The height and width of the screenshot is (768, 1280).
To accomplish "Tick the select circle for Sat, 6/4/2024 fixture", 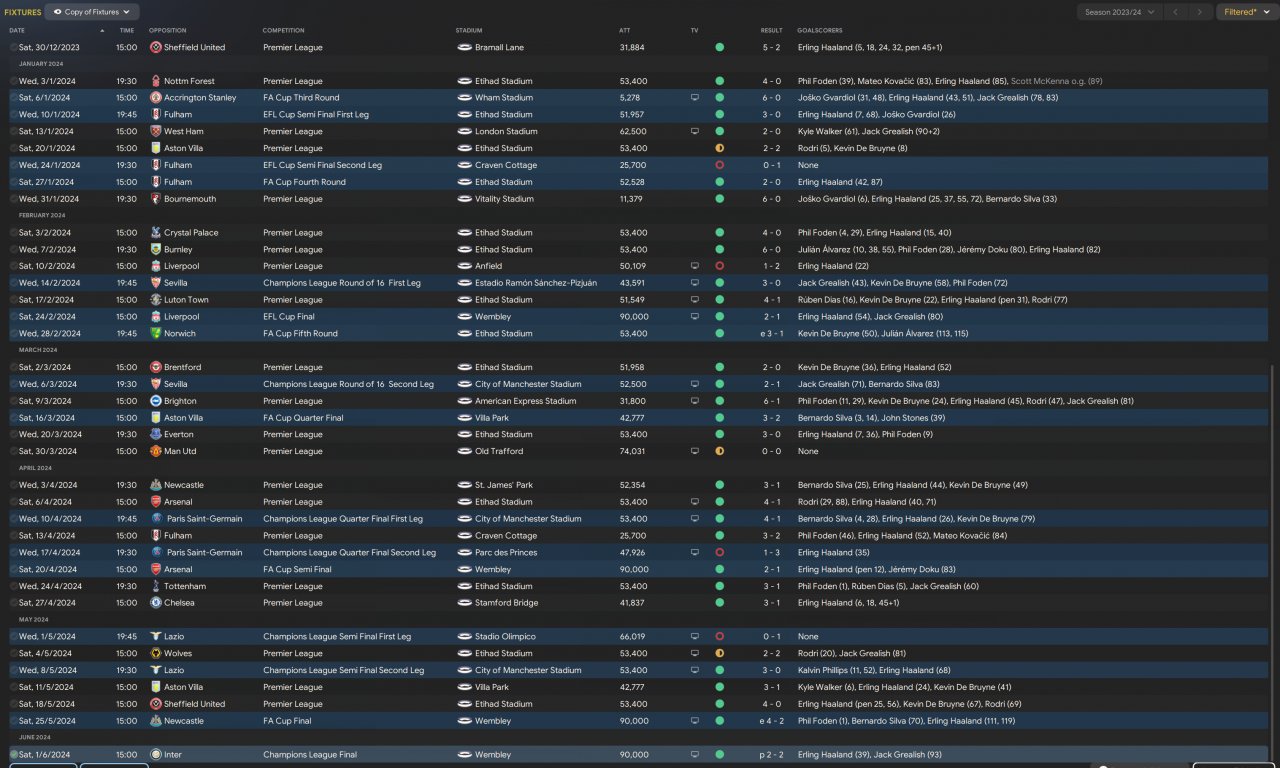I will 14,502.
